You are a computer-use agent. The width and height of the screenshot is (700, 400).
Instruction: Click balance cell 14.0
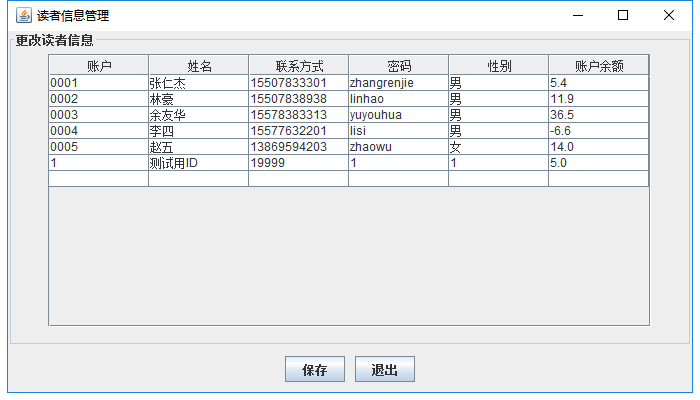tap(599, 147)
